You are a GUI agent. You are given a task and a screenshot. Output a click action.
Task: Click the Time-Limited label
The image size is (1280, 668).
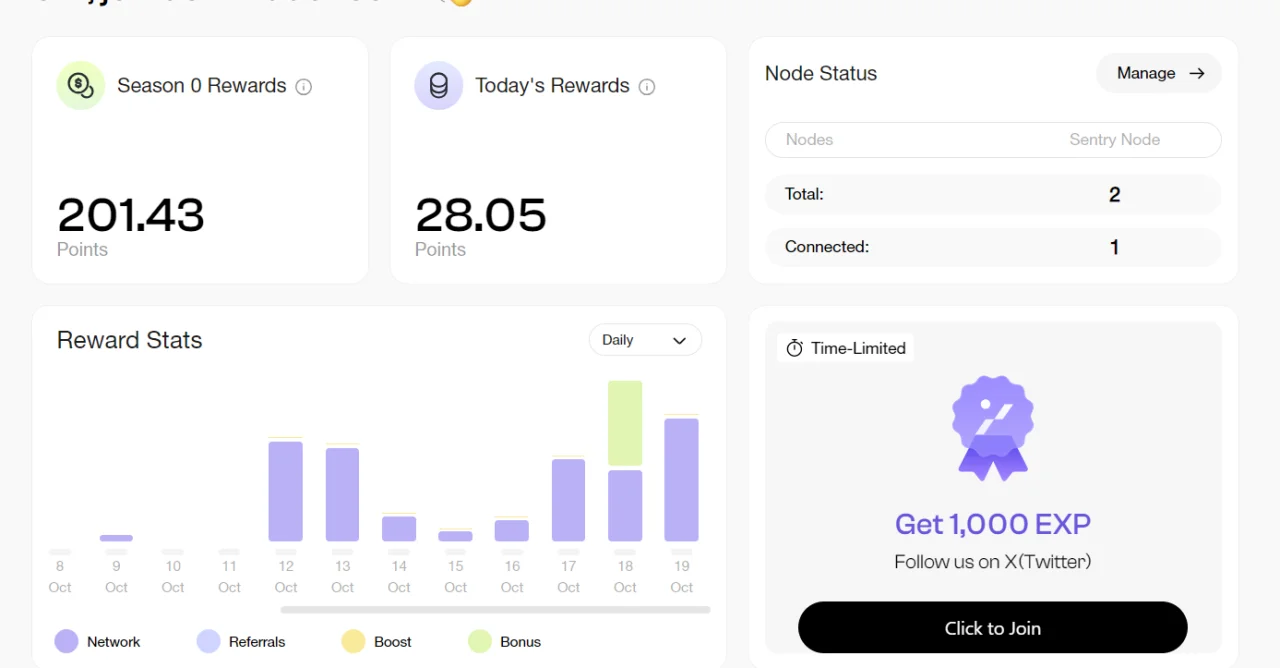tap(858, 348)
